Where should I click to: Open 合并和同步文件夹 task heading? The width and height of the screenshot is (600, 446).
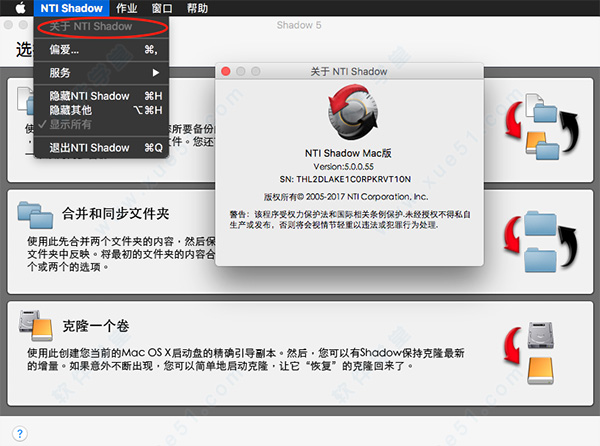point(116,214)
